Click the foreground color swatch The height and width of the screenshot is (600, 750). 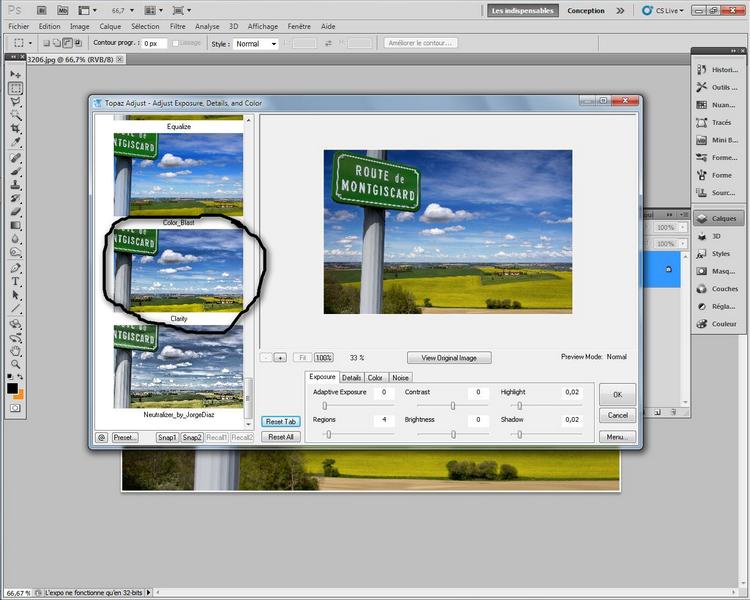pyautogui.click(x=12, y=388)
